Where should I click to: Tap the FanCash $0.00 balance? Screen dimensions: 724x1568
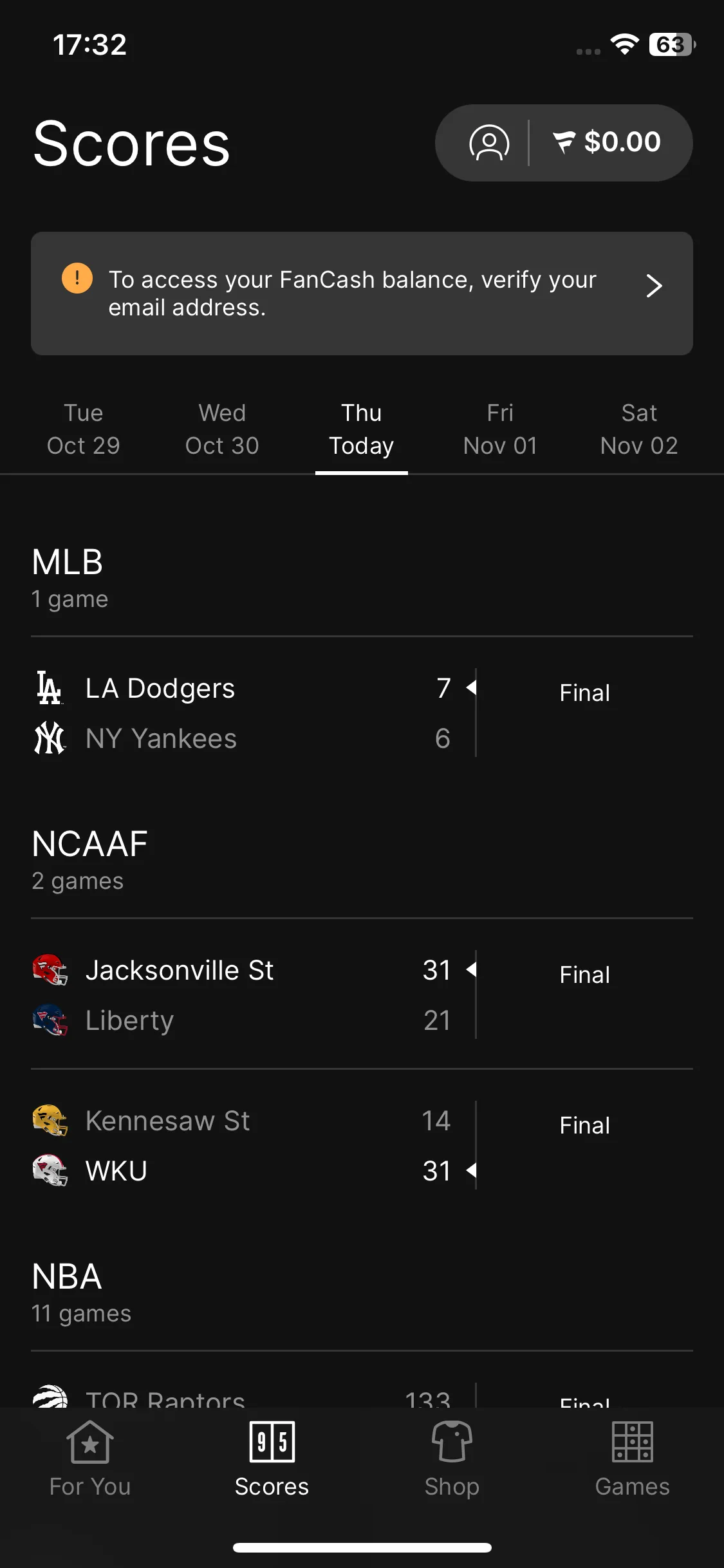[x=607, y=142]
